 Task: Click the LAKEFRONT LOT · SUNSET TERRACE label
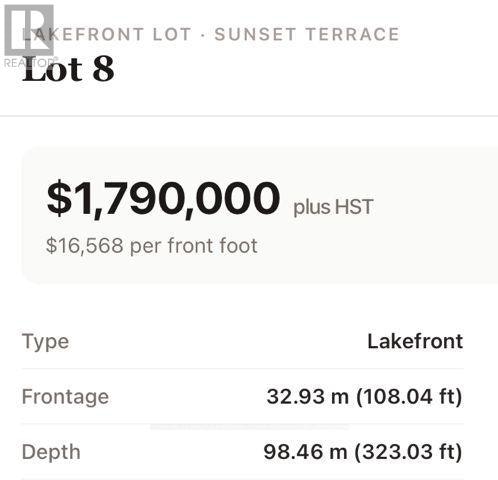[x=210, y=34]
